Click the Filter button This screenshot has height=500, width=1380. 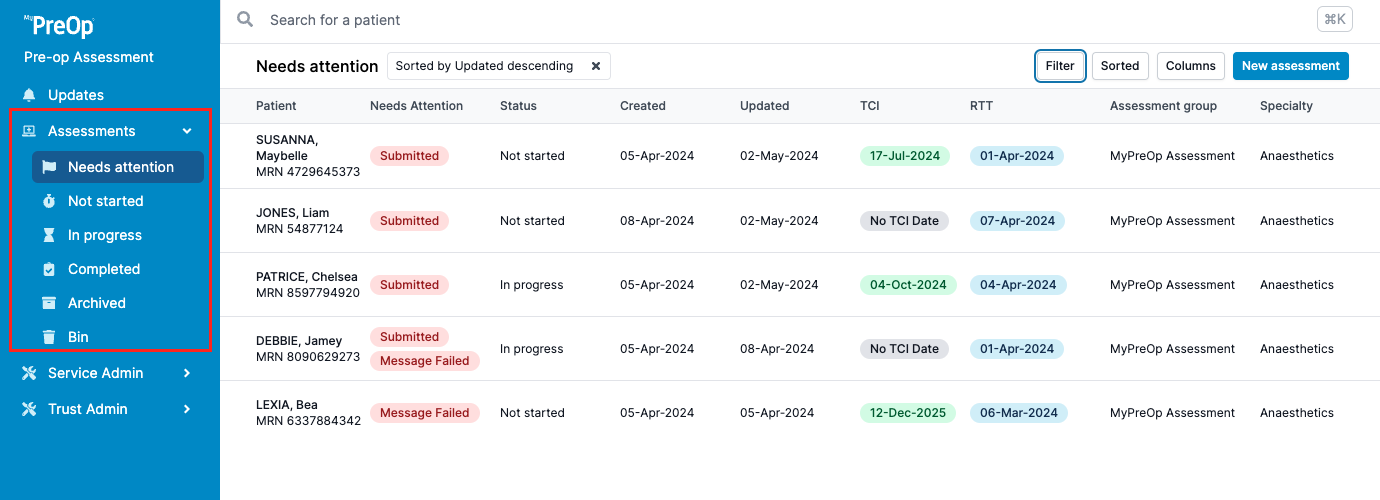click(1060, 66)
